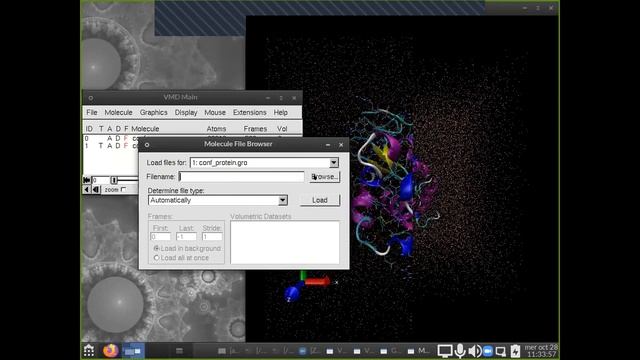Open the Molecule menu in VMD Main
640x360 pixels.
[118, 112]
